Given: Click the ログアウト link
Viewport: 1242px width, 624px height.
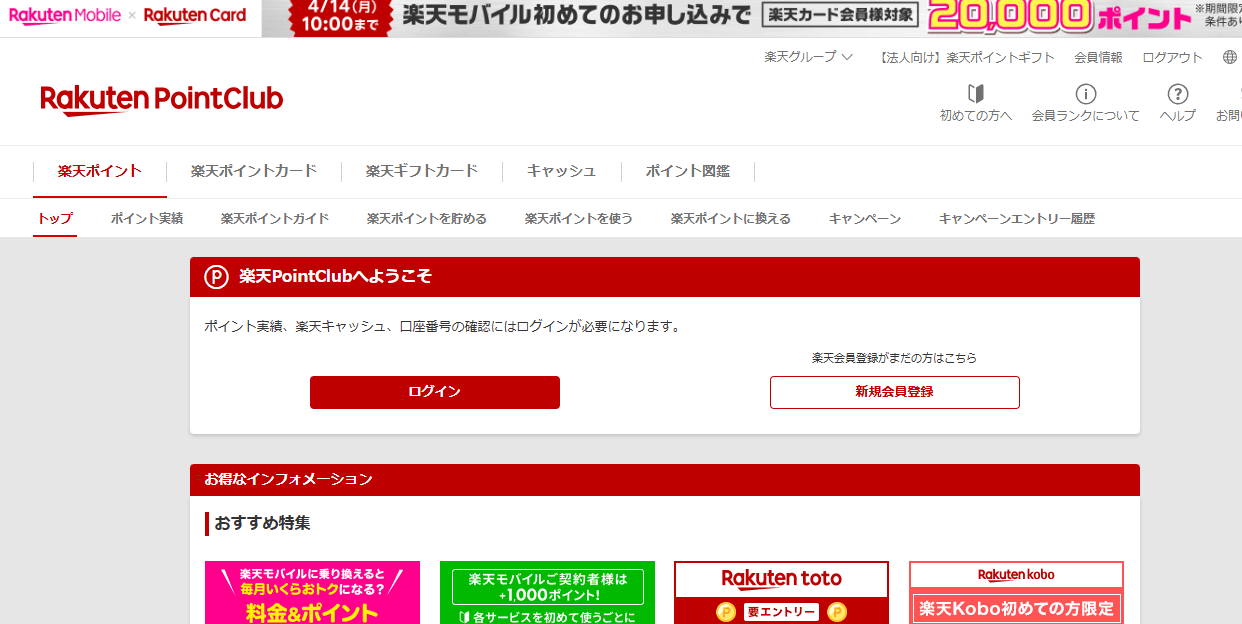Looking at the screenshot, I should pyautogui.click(x=1172, y=57).
